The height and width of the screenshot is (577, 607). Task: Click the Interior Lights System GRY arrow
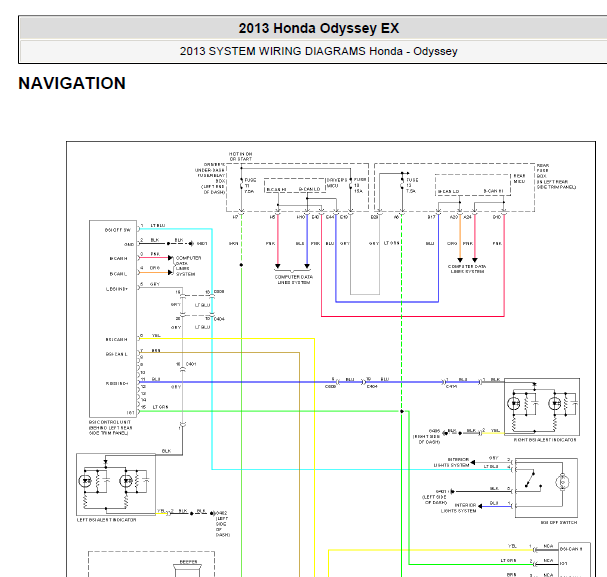point(473,462)
